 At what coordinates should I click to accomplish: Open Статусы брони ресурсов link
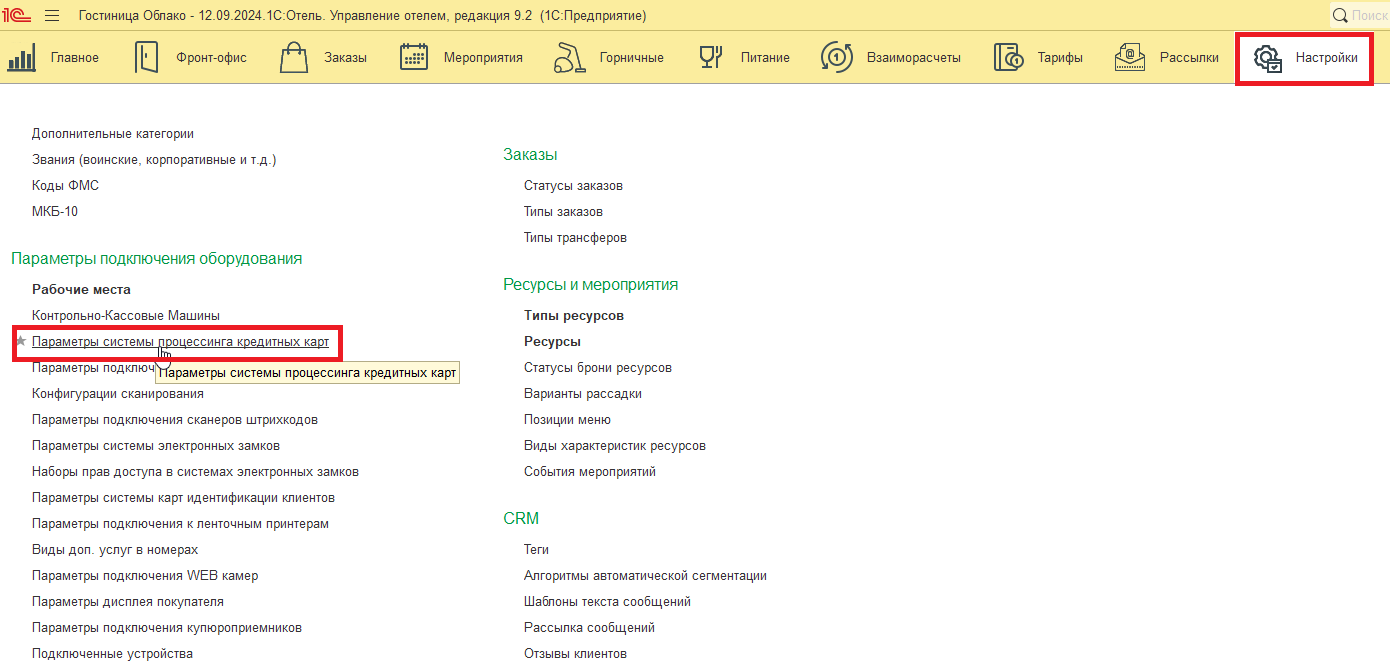tap(598, 367)
